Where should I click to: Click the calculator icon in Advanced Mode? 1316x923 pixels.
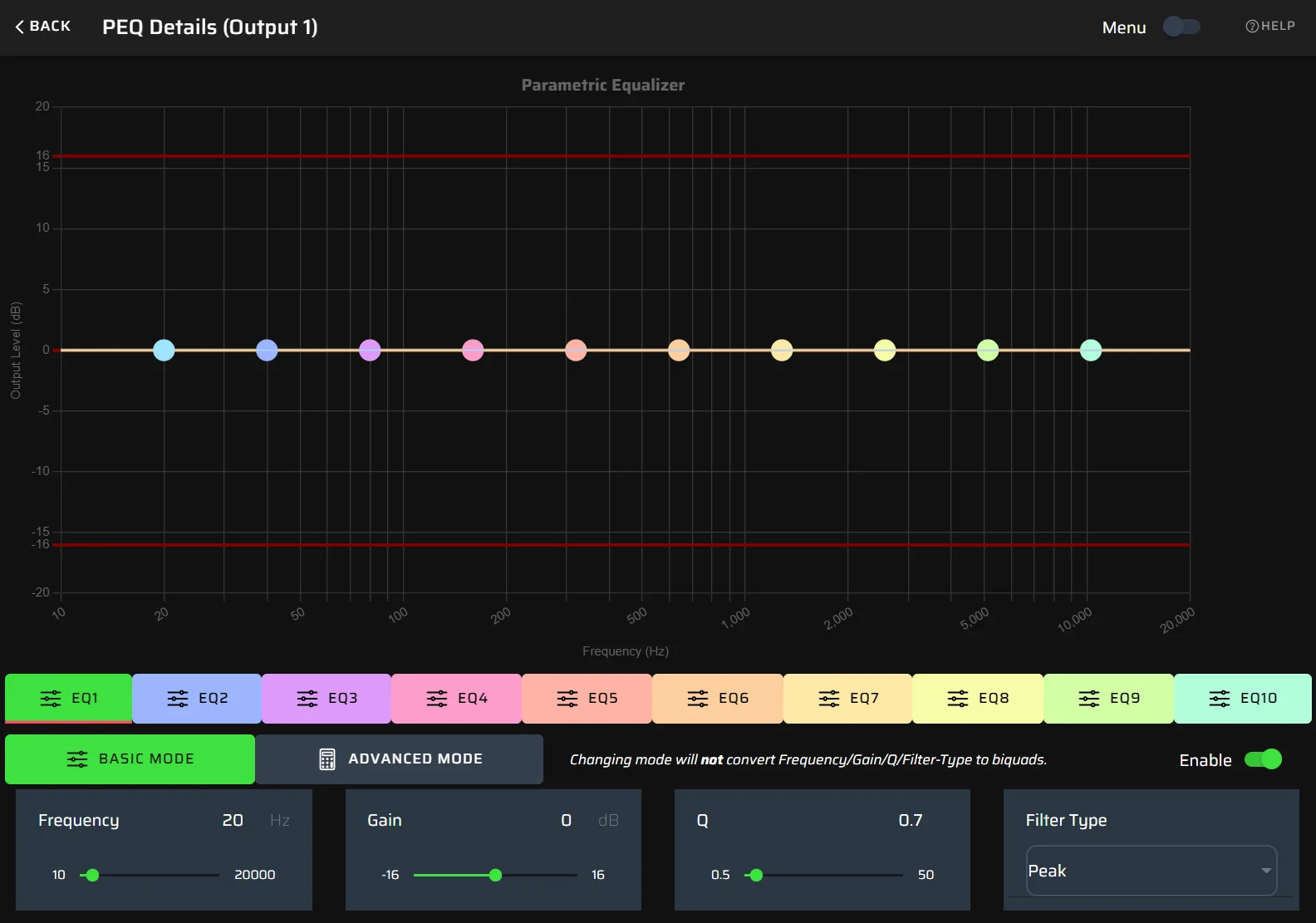click(327, 759)
